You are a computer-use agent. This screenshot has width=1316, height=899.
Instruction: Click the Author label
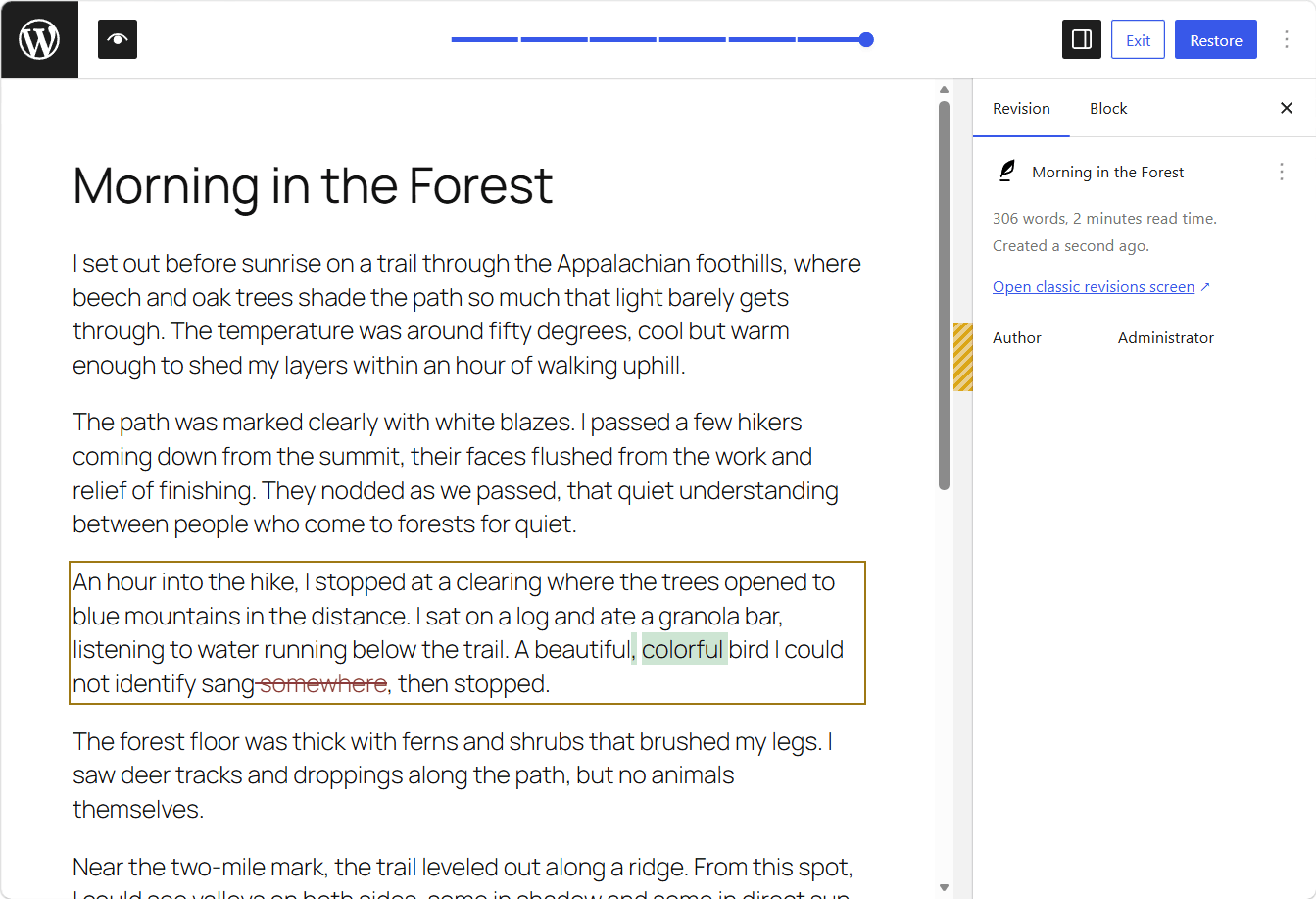(x=1016, y=338)
